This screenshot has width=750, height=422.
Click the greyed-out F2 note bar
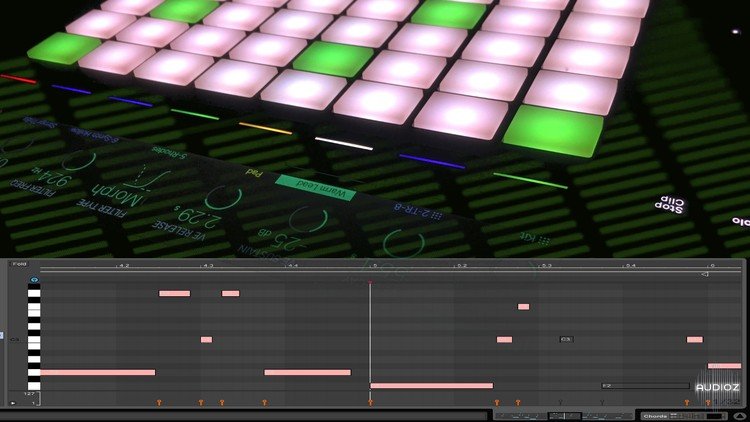(645, 385)
